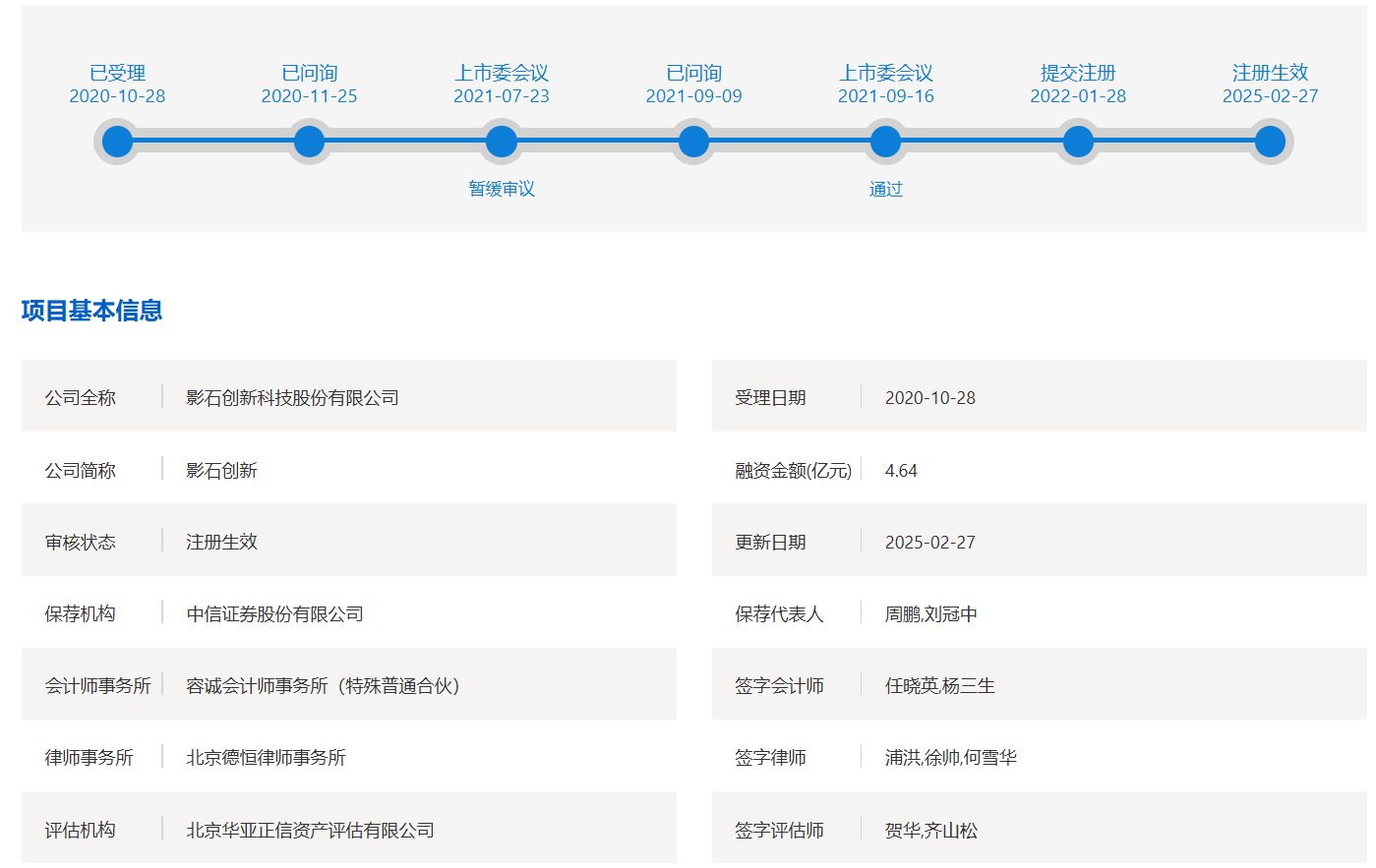The image size is (1376, 868).
Task: Click the 签字律师 field label
Action: [770, 758]
